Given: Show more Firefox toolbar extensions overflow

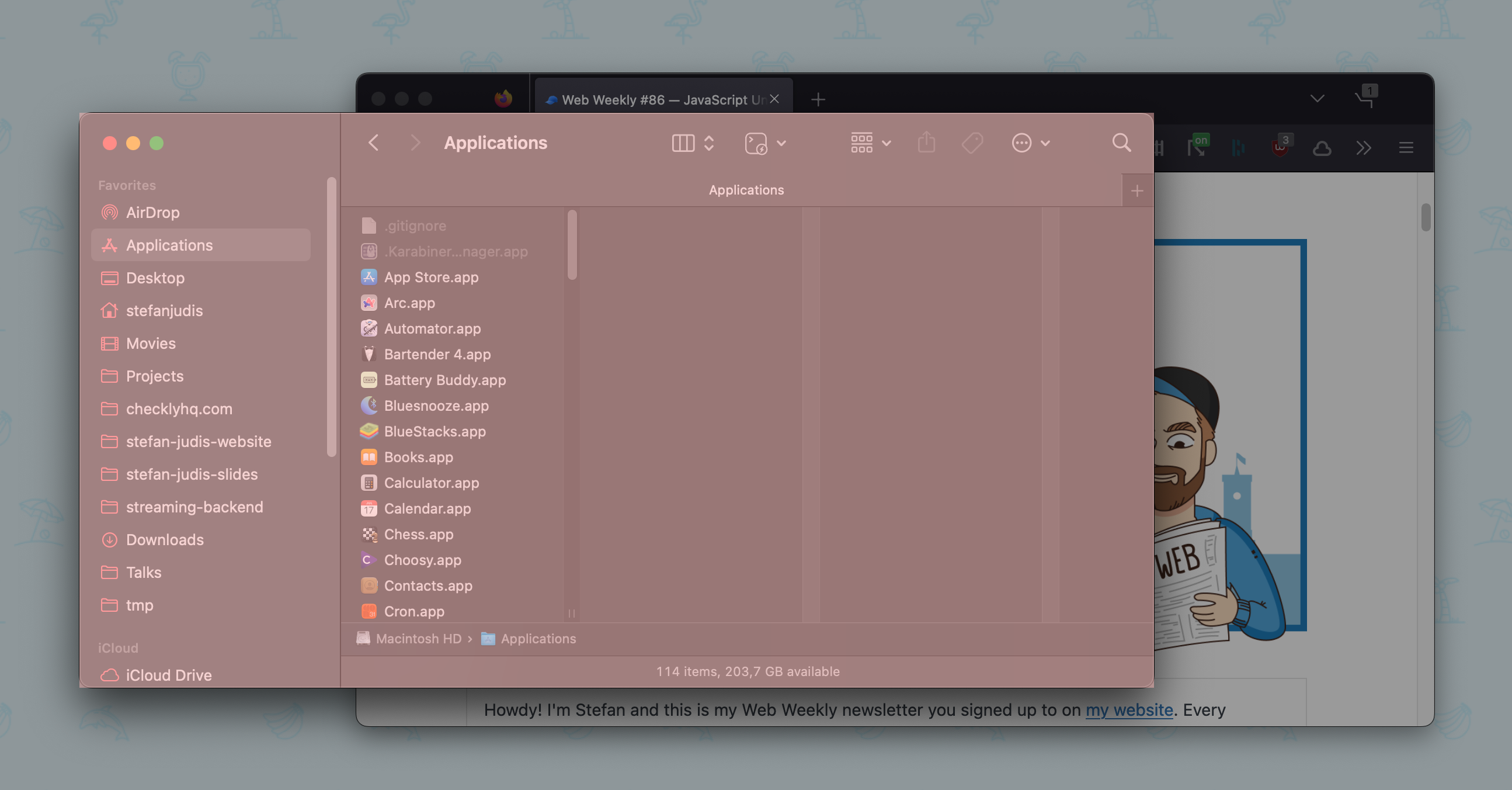Looking at the screenshot, I should coord(1364,147).
